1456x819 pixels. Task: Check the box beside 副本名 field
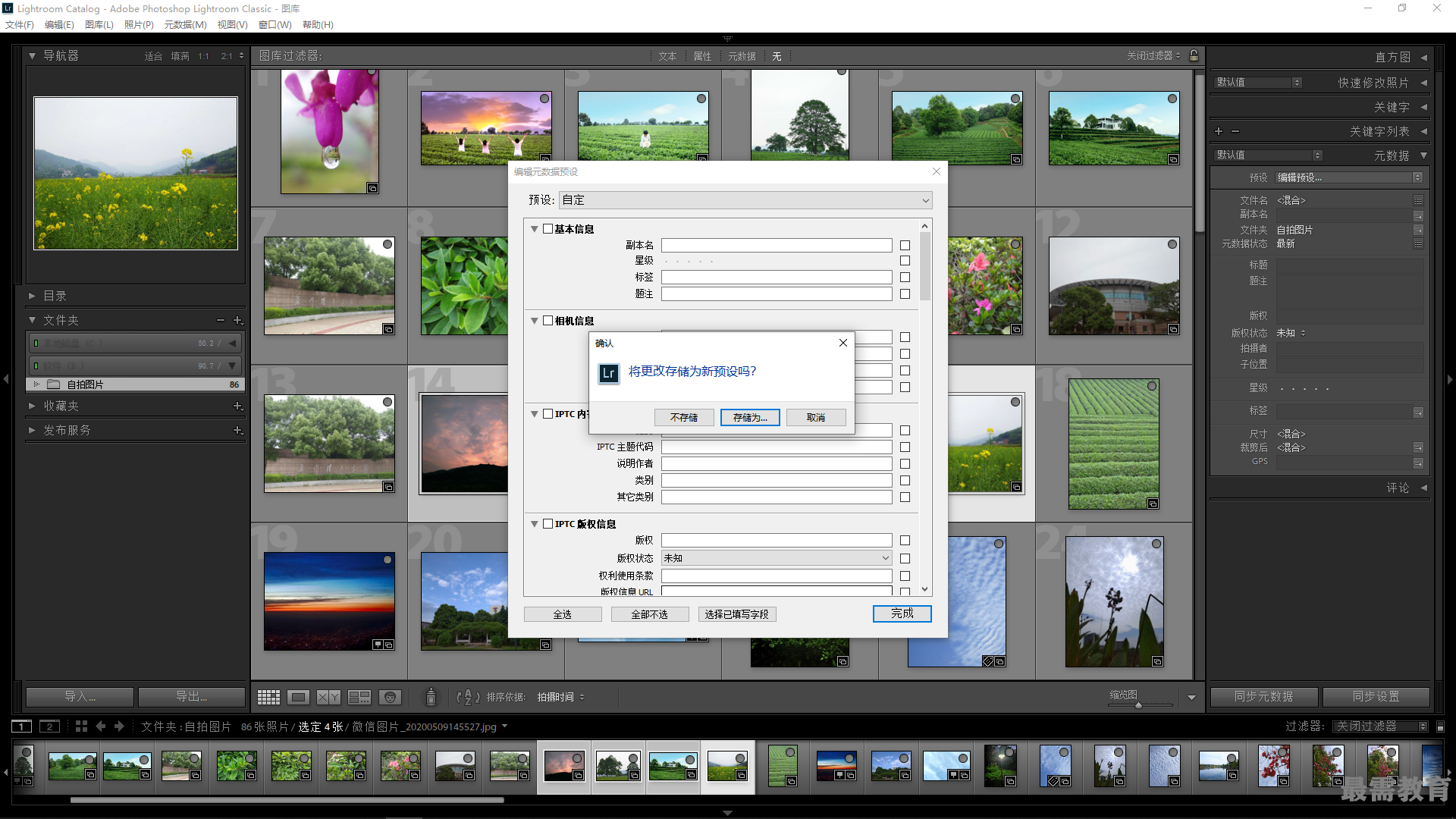tap(905, 245)
